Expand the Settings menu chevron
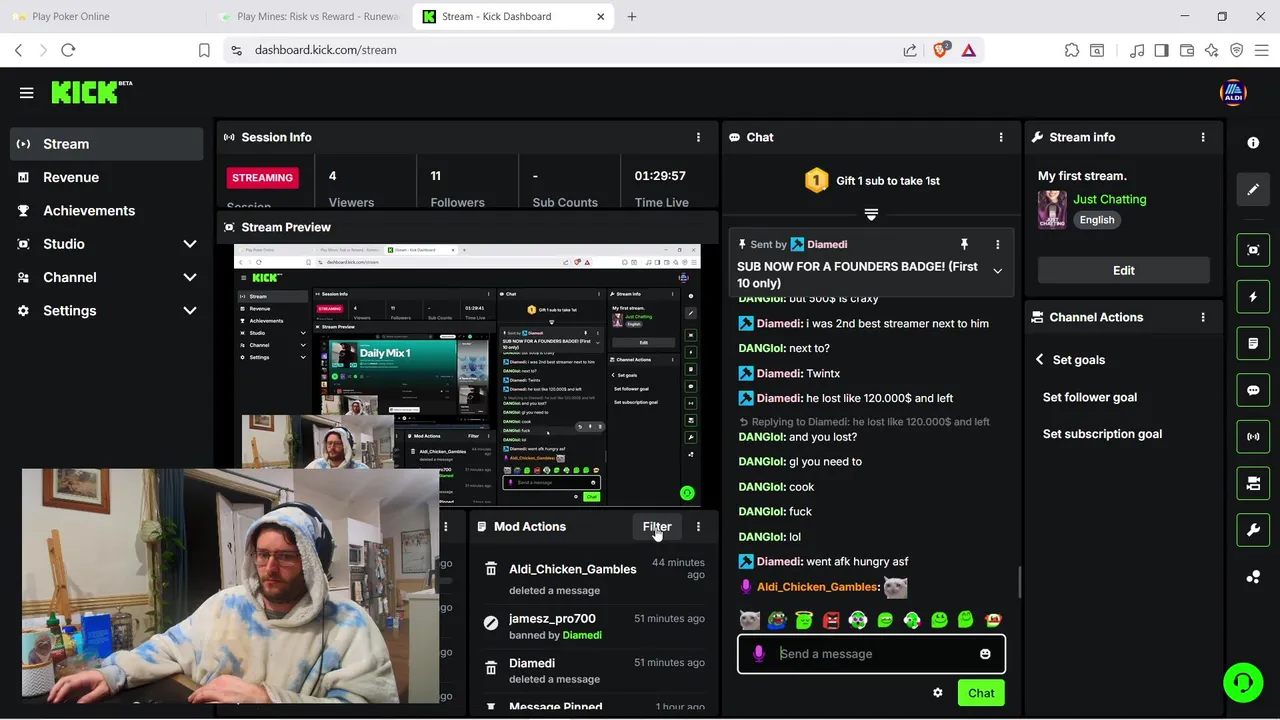Image resolution: width=1280 pixels, height=720 pixels. pyautogui.click(x=190, y=311)
